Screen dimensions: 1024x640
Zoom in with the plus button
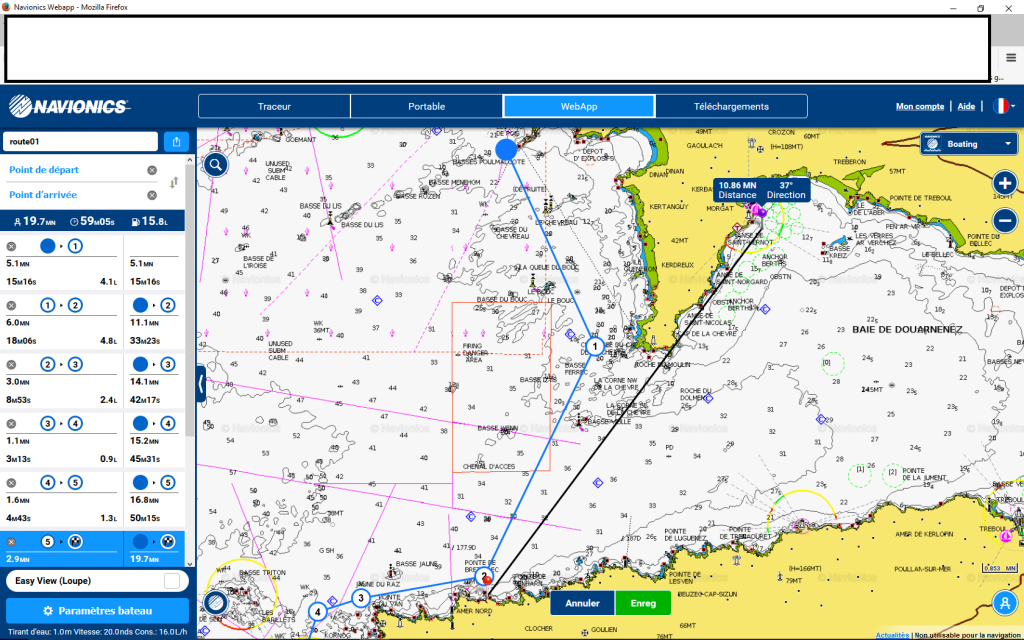[1005, 184]
